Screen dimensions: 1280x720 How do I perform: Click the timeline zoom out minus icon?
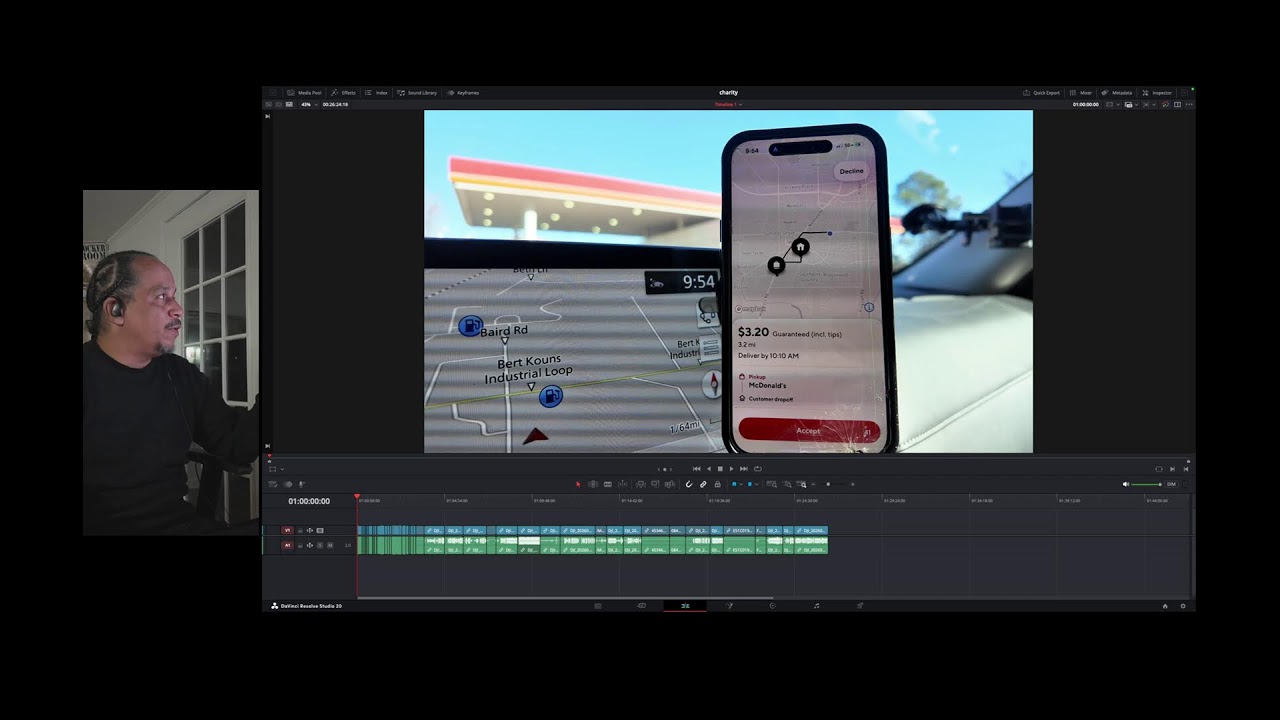coord(813,484)
